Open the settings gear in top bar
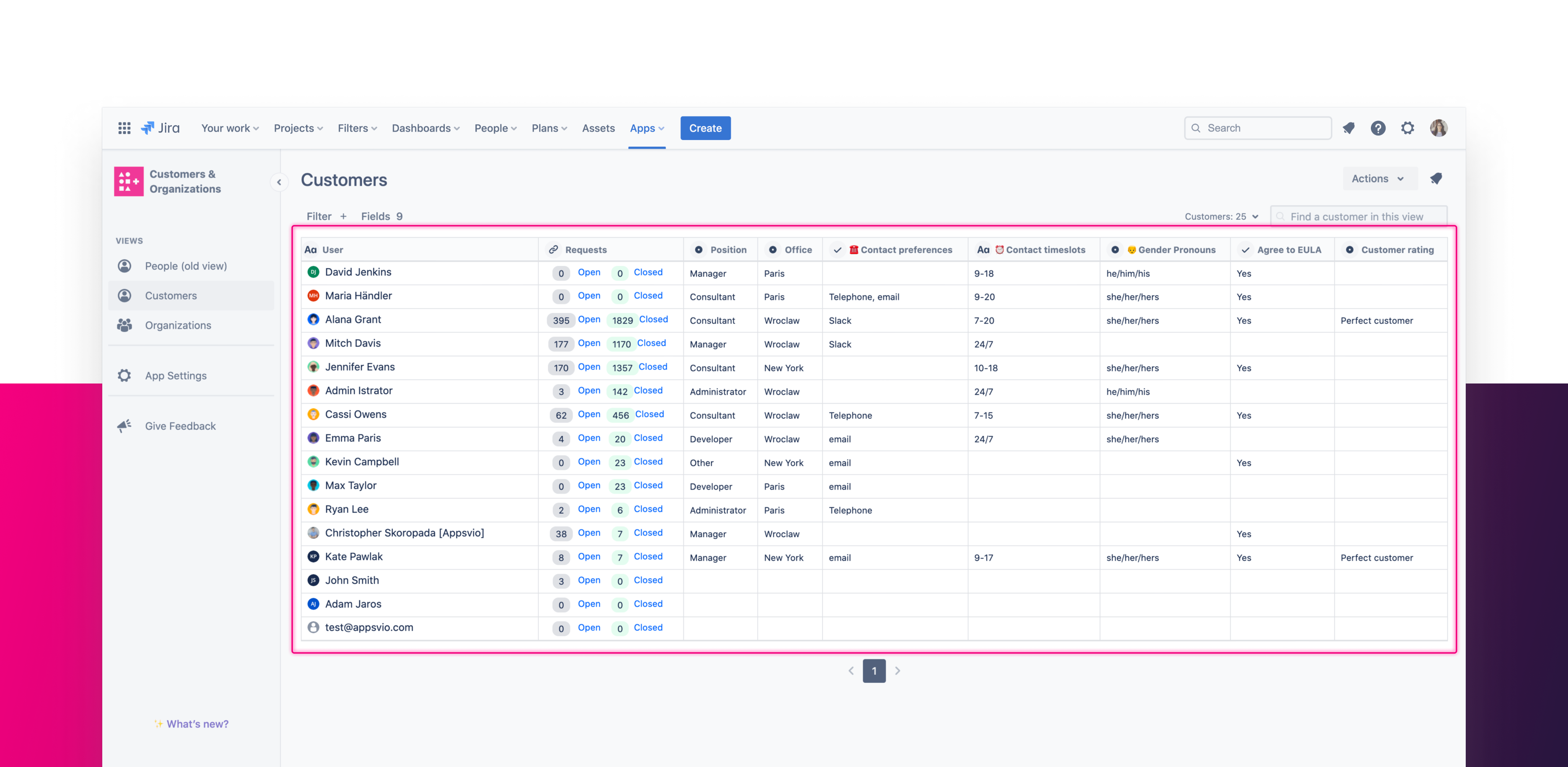Screen dimensions: 1568x767 [x=1407, y=128]
